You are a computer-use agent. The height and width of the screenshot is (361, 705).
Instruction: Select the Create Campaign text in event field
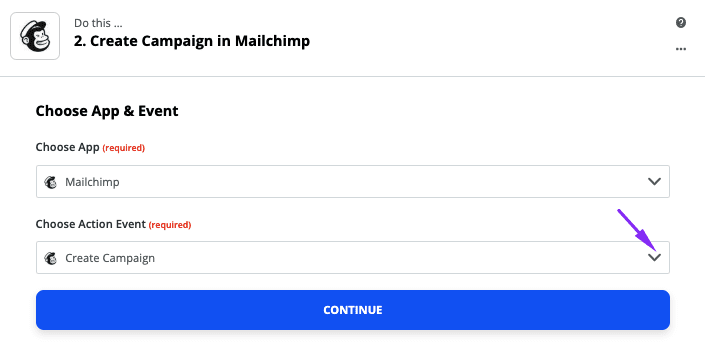110,258
